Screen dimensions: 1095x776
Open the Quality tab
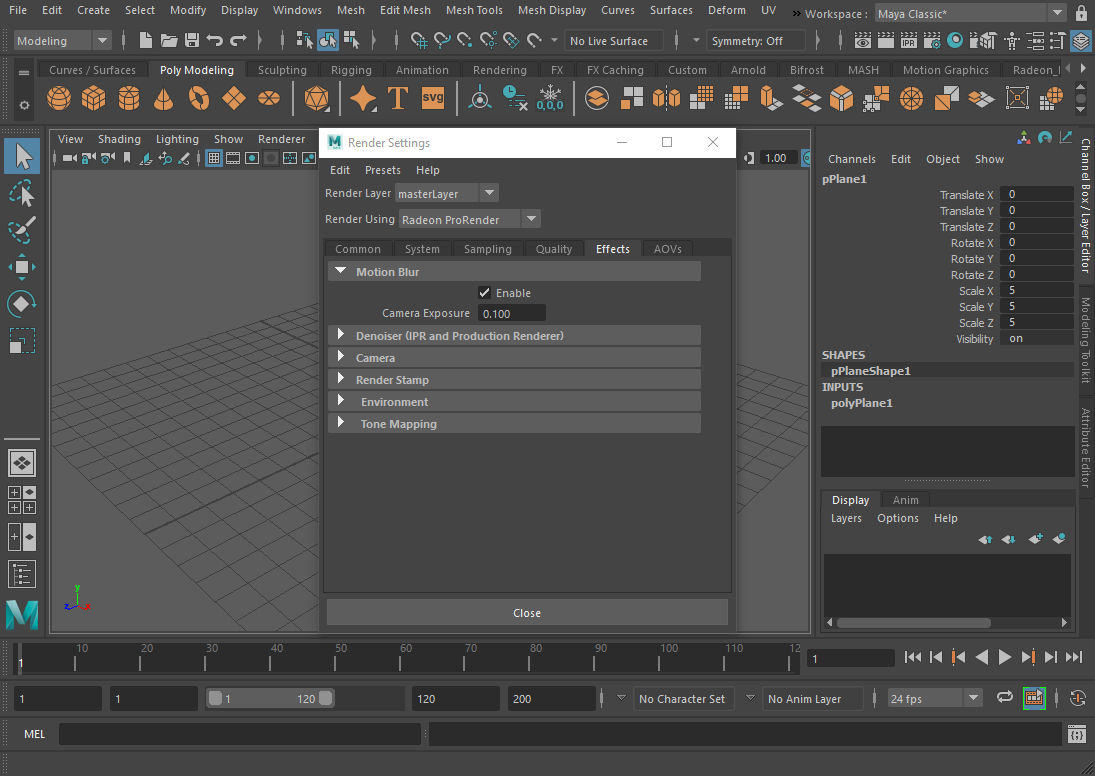[554, 249]
